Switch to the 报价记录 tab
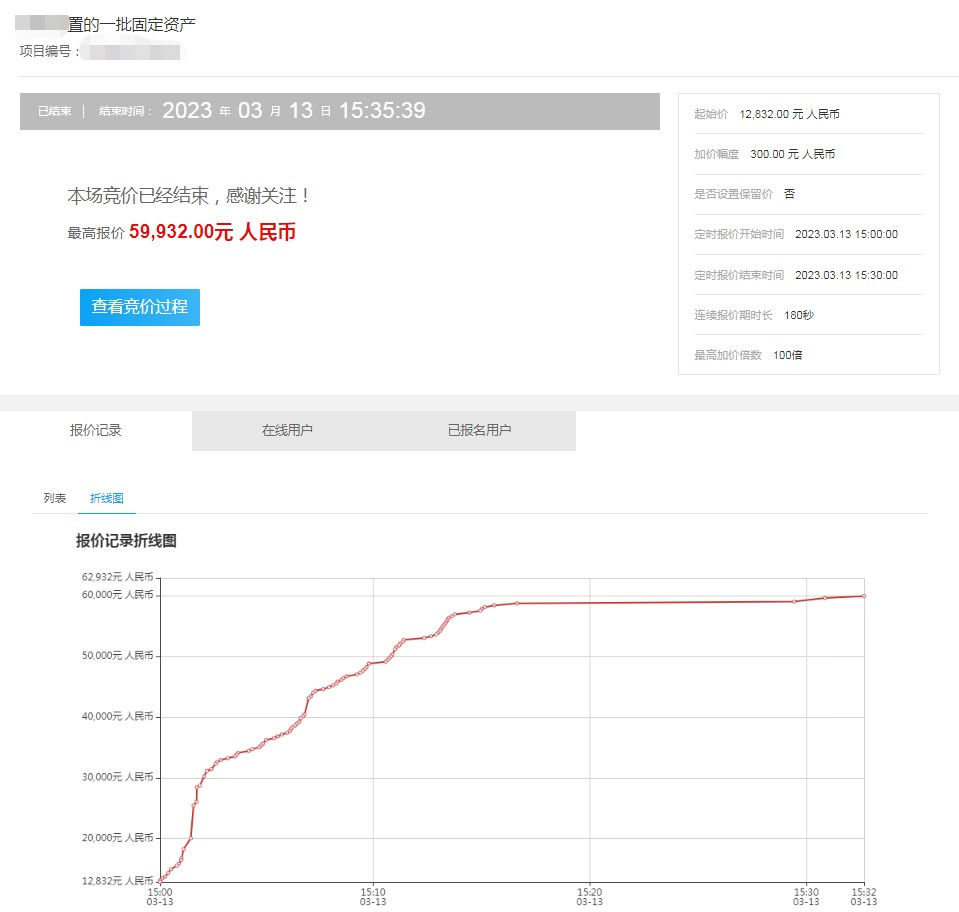This screenshot has height=912, width=959. (x=96, y=430)
